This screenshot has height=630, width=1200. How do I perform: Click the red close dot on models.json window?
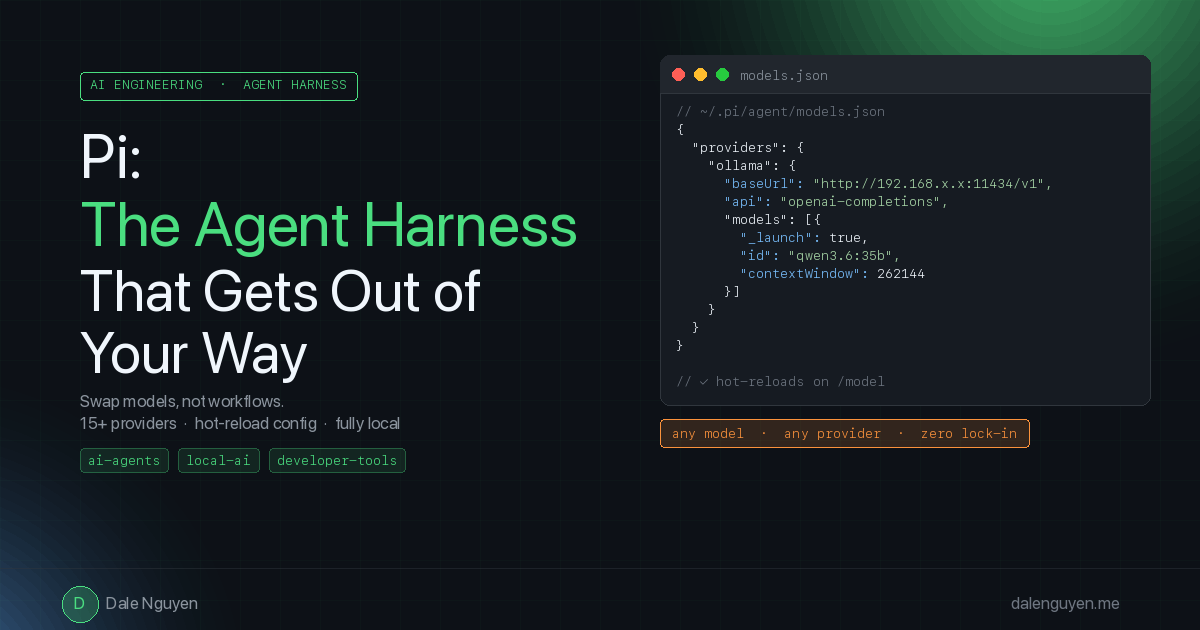[x=678, y=75]
